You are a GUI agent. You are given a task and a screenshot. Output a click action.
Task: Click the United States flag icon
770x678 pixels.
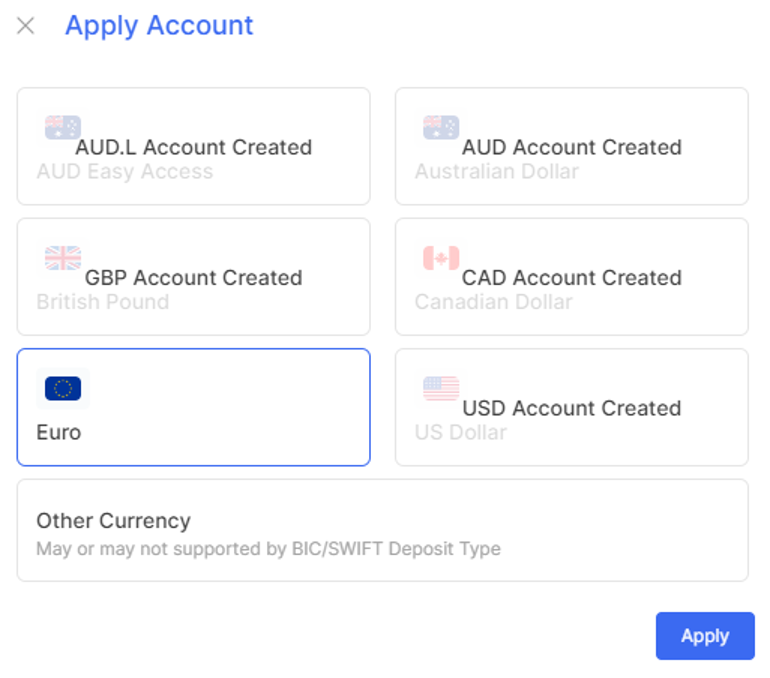(441, 388)
